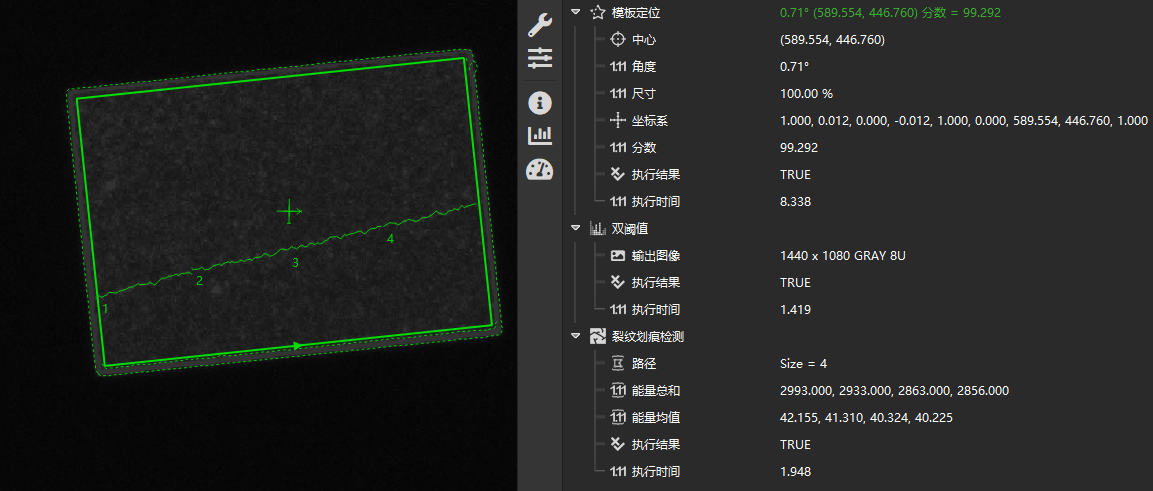1153x491 pixels.
Task: Select the 能量总和 row
Action: (656, 391)
